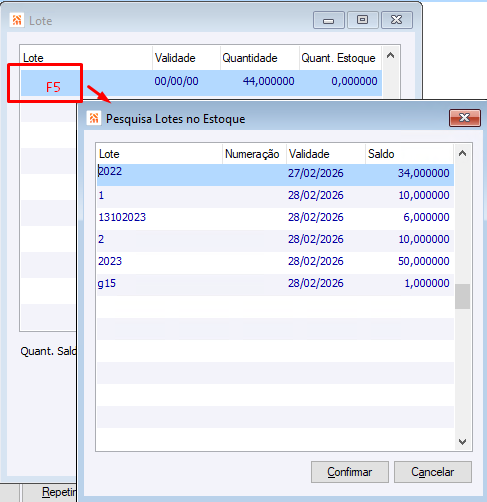The image size is (487, 502).
Task: Click Validade cell of lot 13102023
Action: pos(316,217)
